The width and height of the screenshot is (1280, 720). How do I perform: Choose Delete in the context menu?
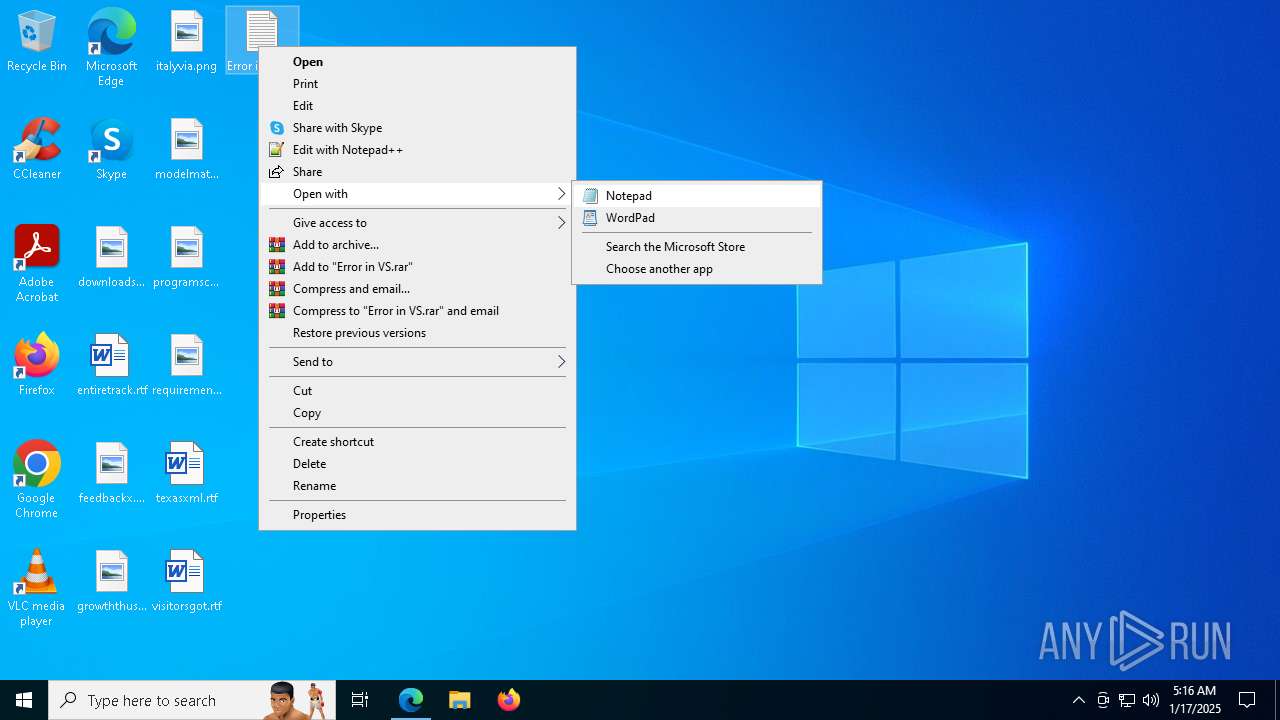[x=417, y=464]
